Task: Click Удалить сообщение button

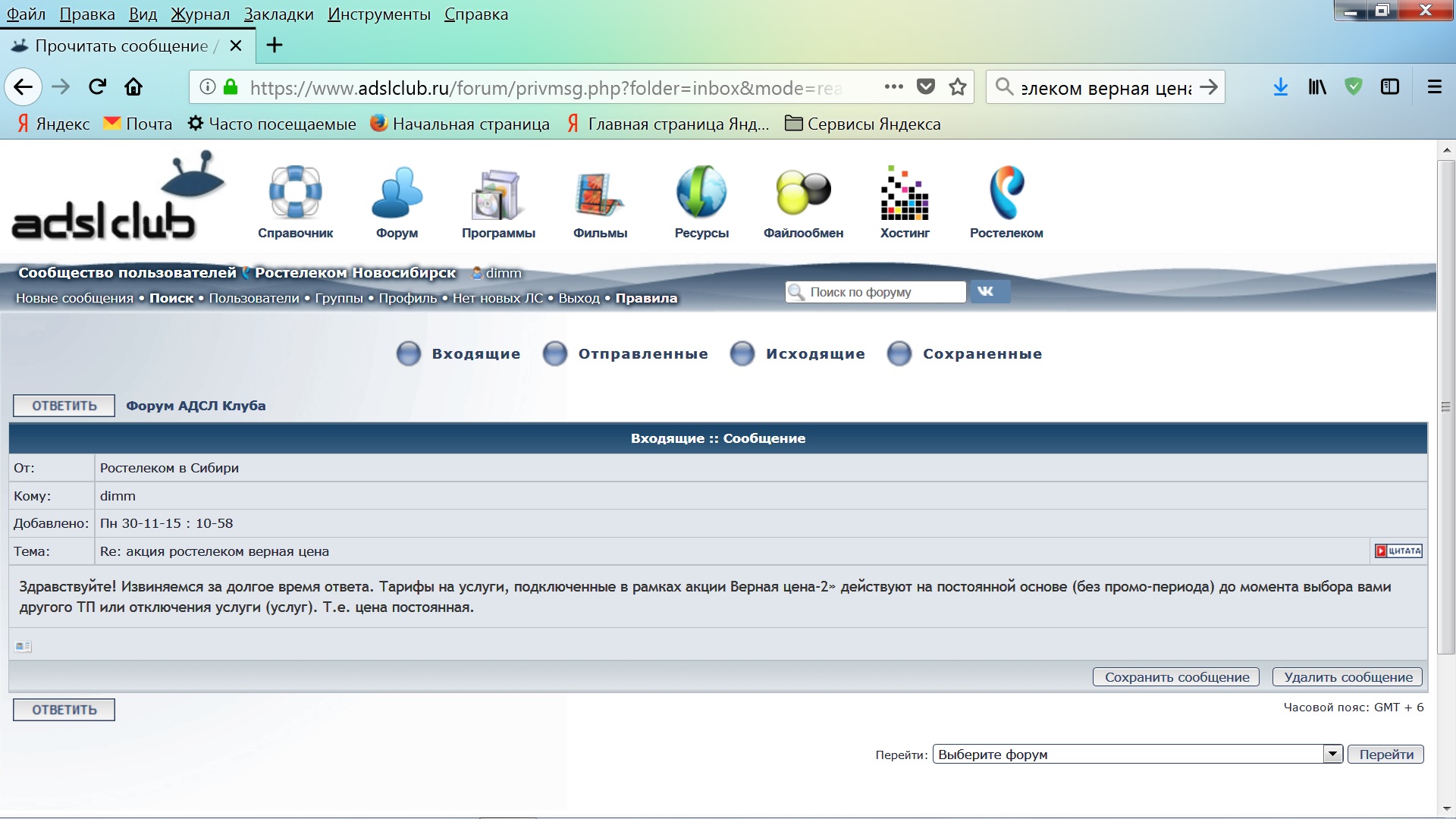Action: point(1348,677)
